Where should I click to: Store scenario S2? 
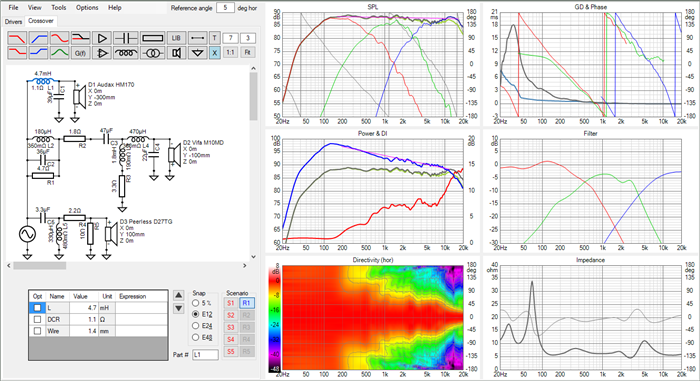pos(230,315)
